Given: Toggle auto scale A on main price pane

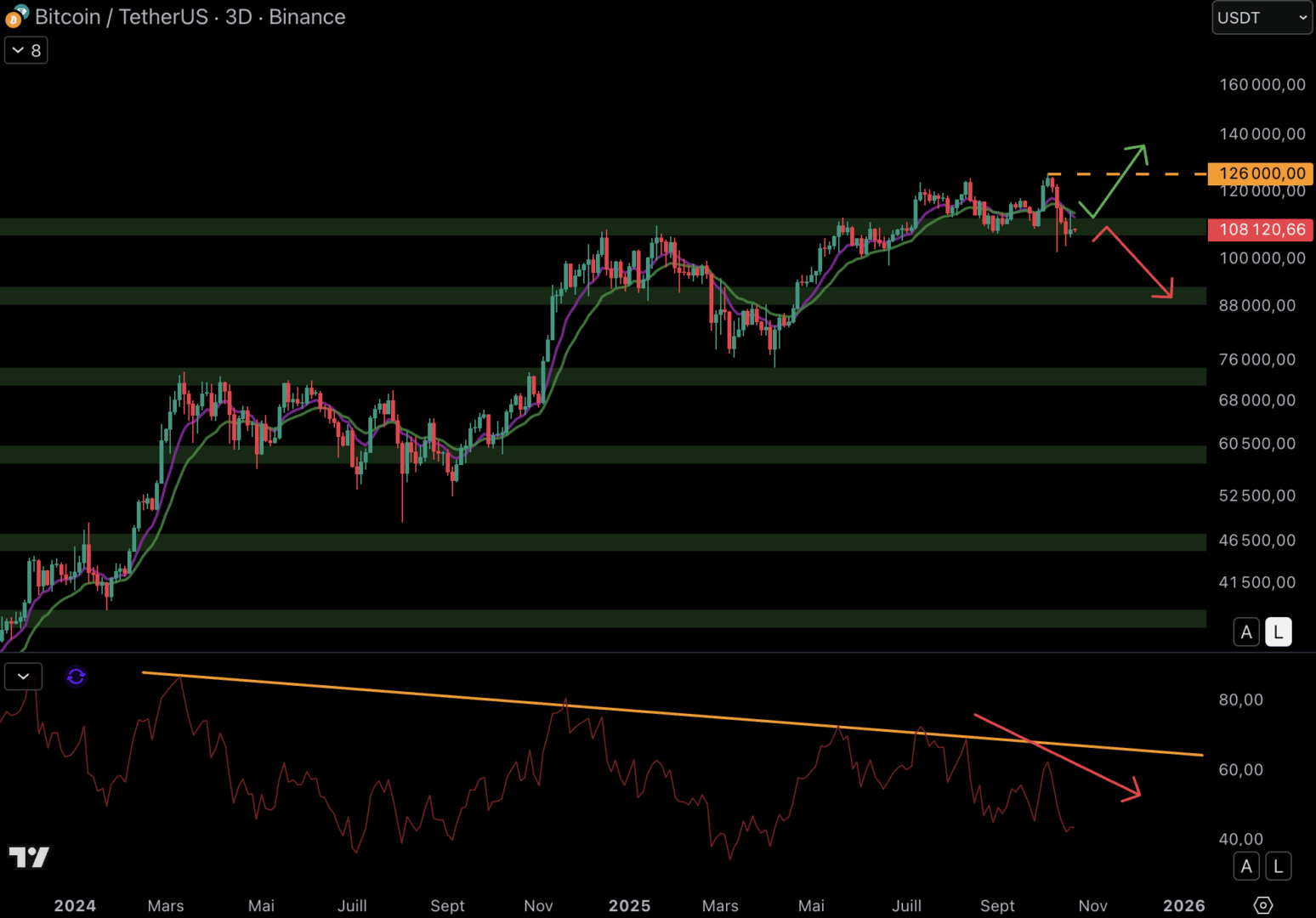Looking at the screenshot, I should [1245, 632].
